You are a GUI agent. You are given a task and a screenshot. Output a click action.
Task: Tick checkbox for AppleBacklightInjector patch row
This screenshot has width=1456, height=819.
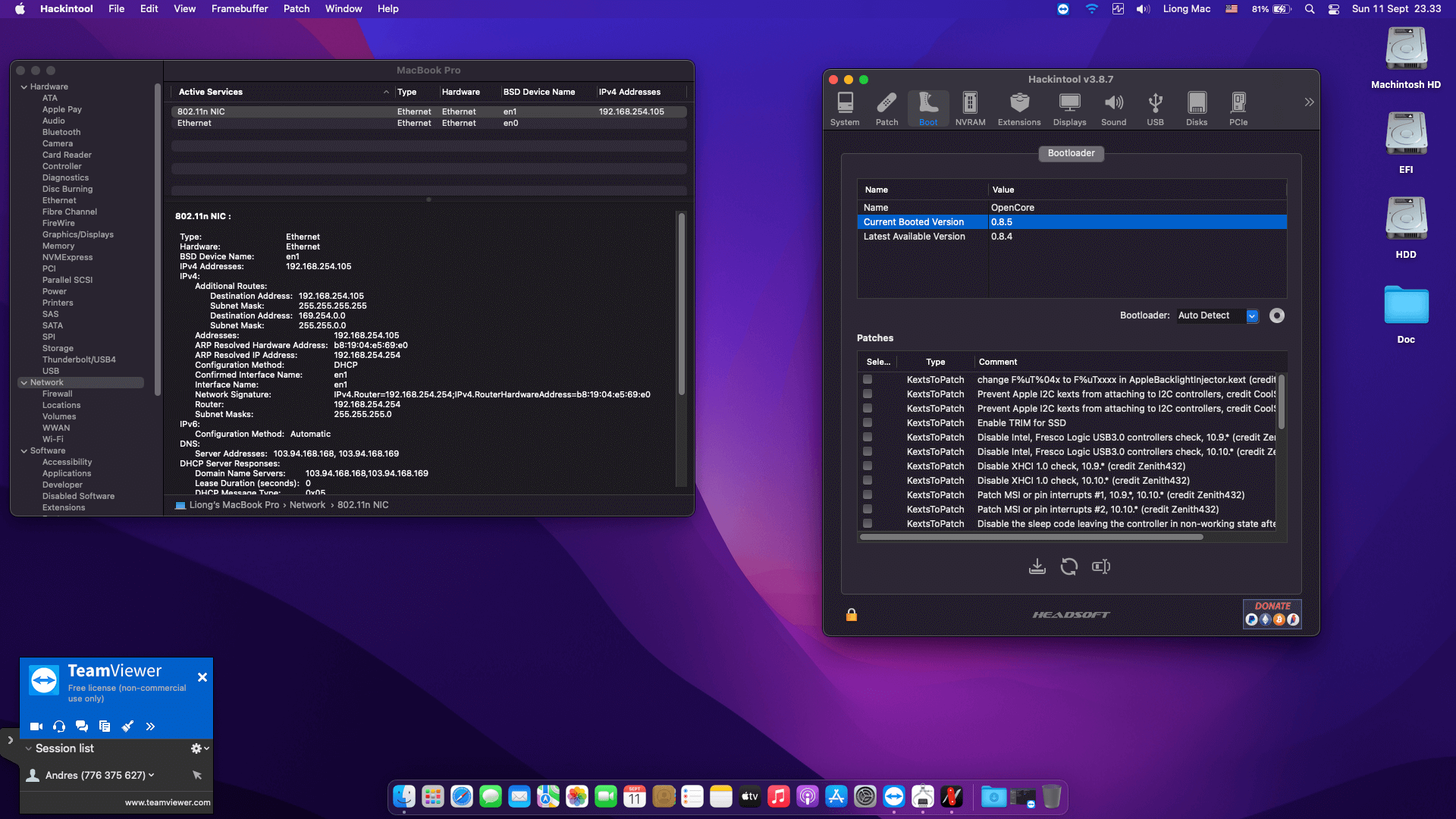[x=868, y=380]
